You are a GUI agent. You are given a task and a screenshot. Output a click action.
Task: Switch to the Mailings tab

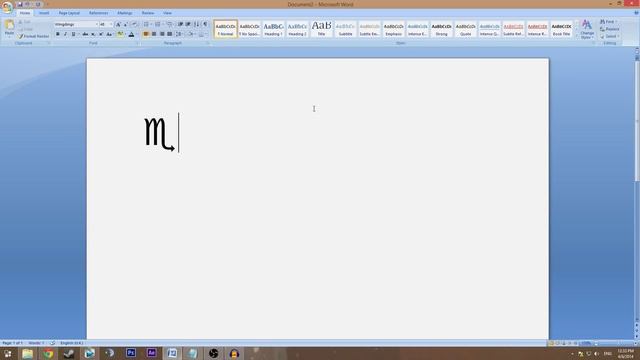pyautogui.click(x=124, y=13)
